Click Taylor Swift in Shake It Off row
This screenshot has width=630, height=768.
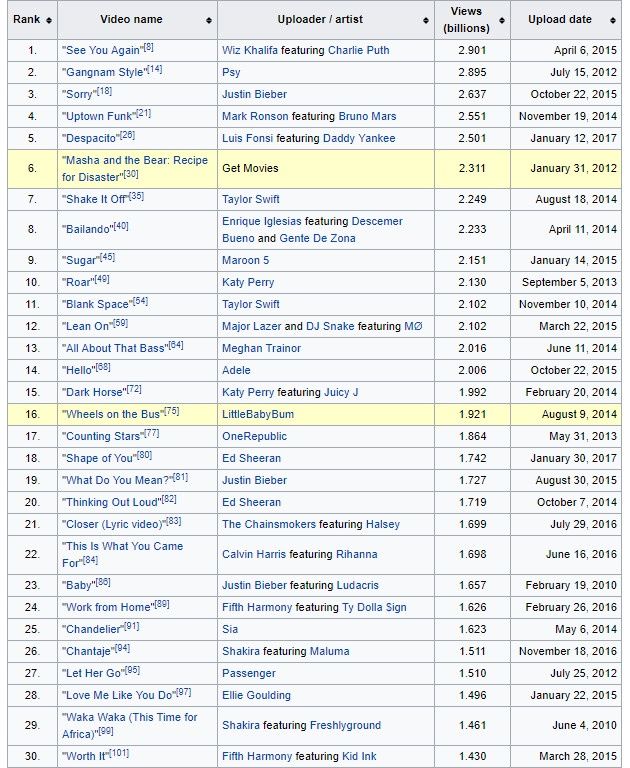250,199
